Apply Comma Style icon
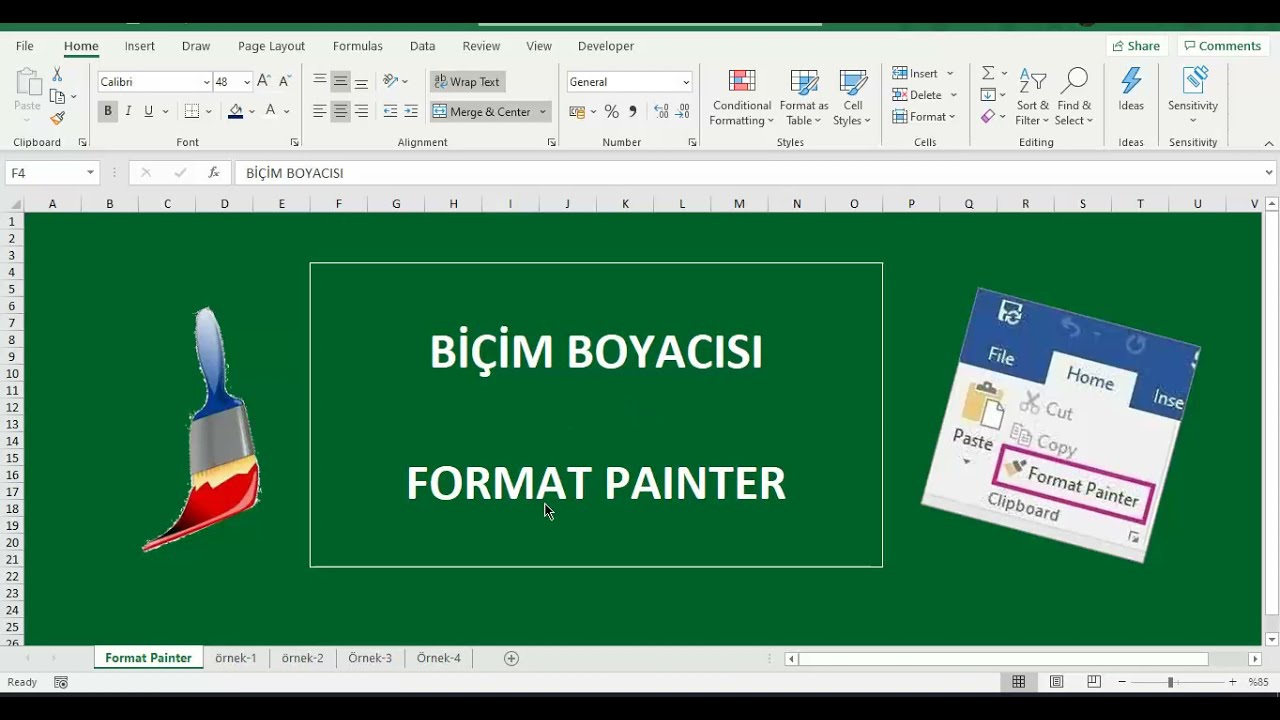The image size is (1280, 720). (632, 111)
